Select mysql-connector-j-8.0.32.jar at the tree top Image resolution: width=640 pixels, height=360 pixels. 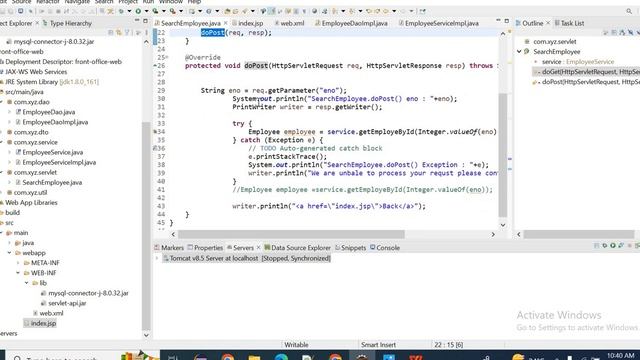click(x=54, y=42)
